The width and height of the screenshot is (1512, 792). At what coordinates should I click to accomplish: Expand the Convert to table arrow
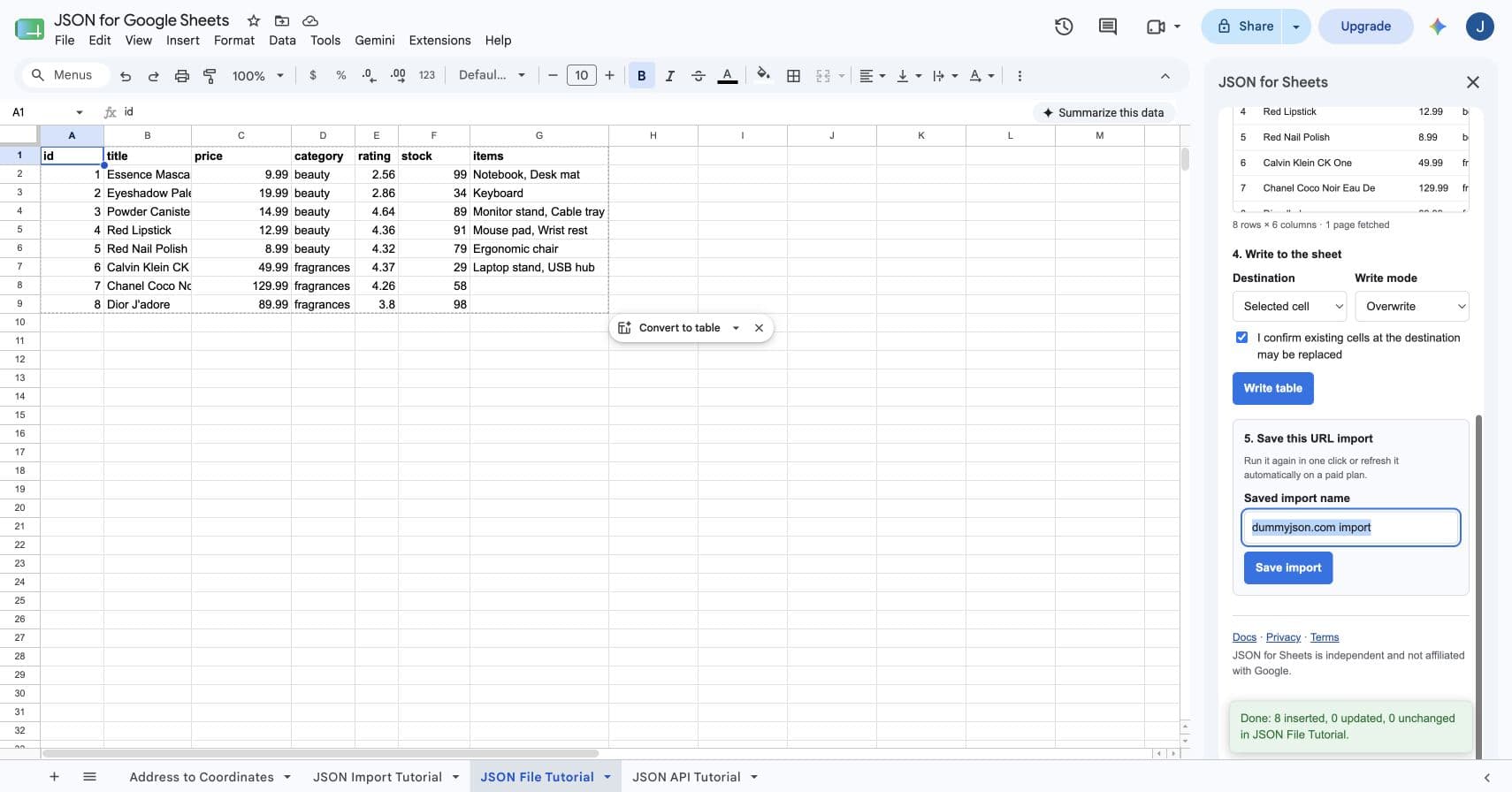(x=736, y=328)
